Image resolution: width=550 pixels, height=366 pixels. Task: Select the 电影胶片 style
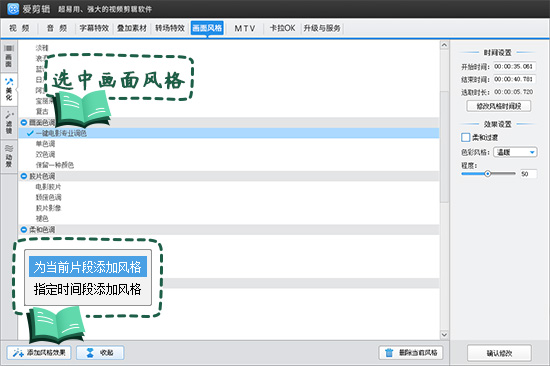[48, 187]
